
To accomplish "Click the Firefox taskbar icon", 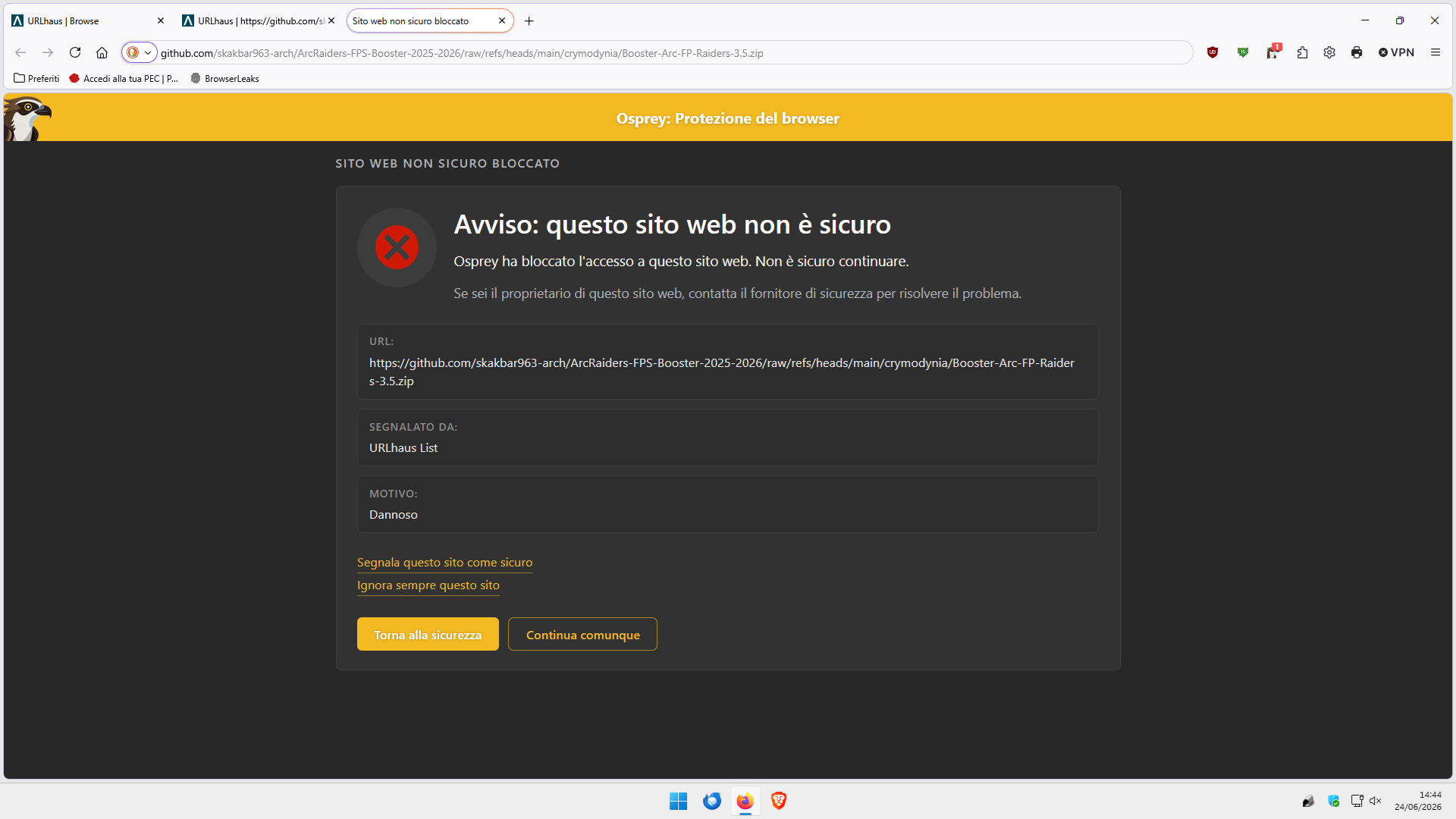I will coord(745,801).
